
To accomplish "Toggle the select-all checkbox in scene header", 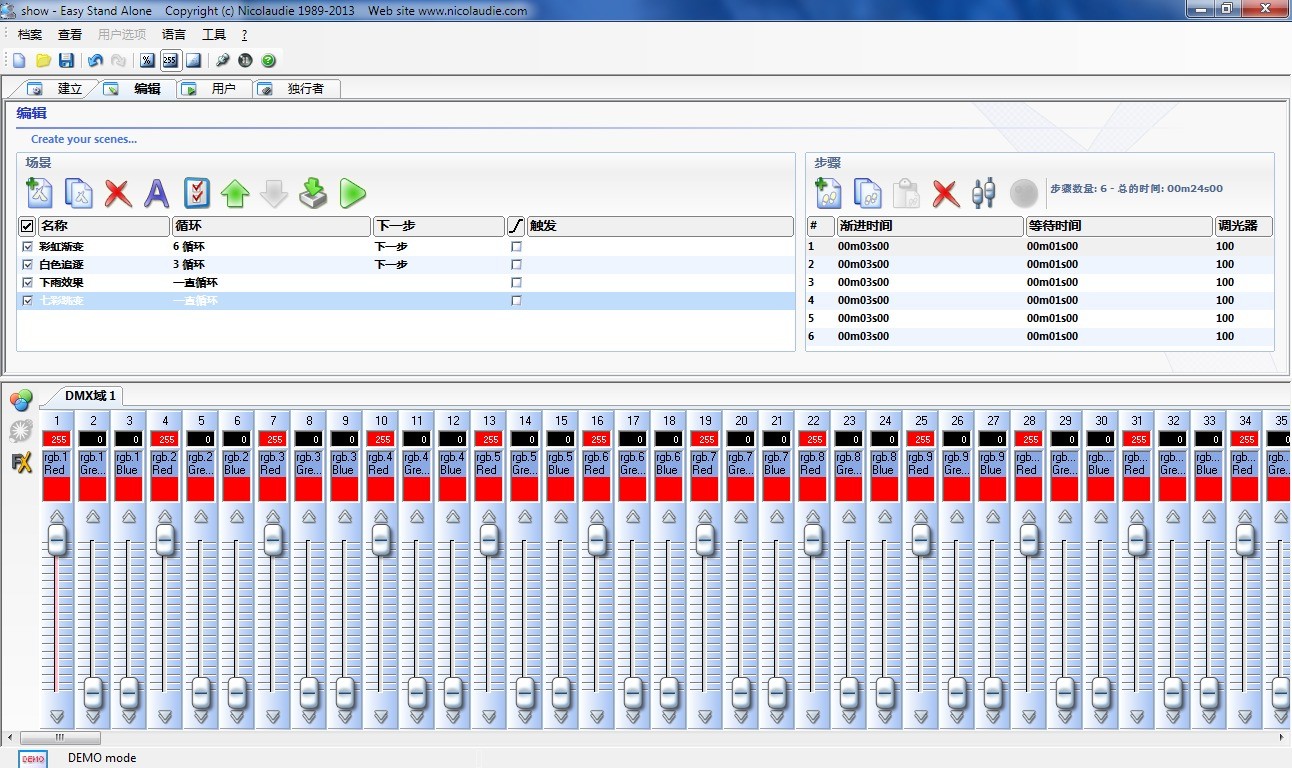I will click(27, 226).
